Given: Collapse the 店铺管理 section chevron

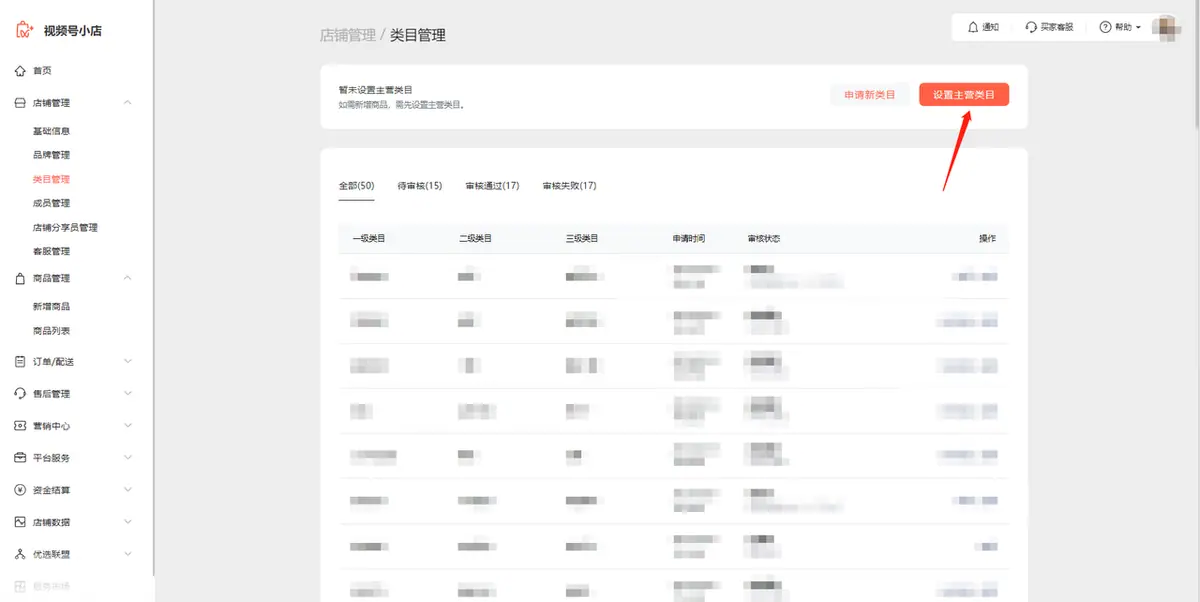Looking at the screenshot, I should coord(128,103).
